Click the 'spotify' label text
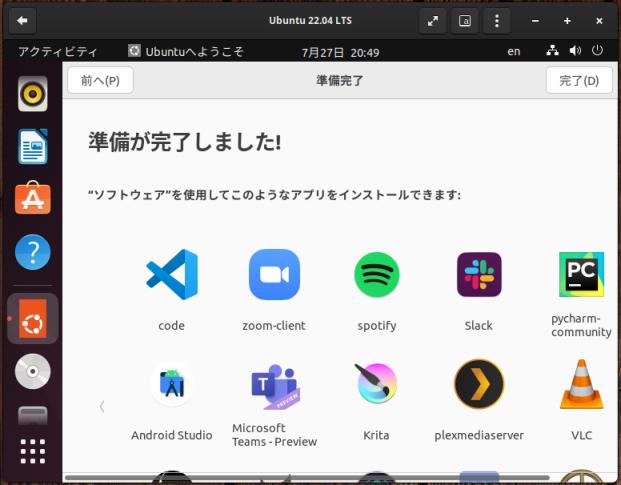 click(x=377, y=326)
